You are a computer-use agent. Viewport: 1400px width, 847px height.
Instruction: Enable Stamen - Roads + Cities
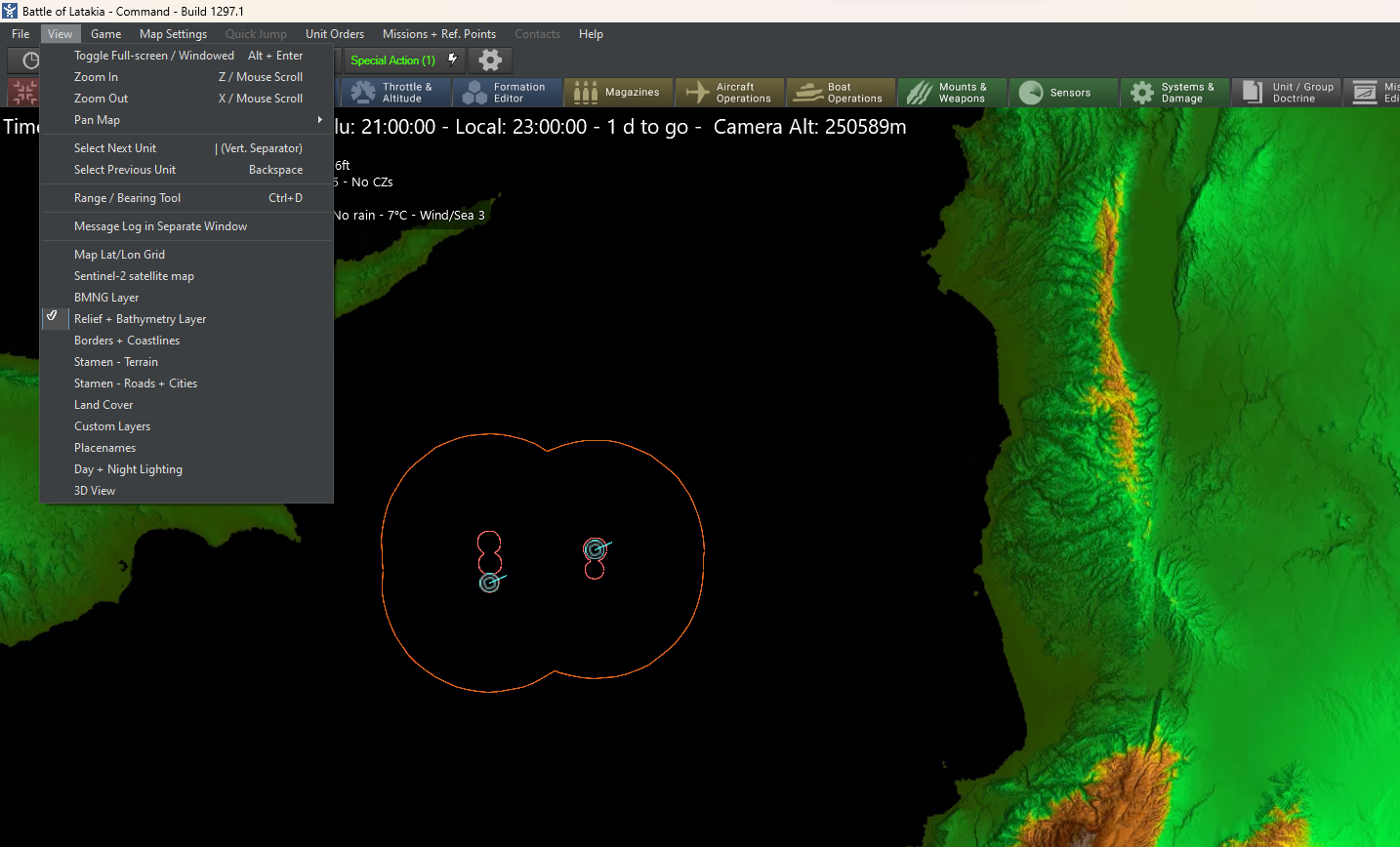(136, 383)
